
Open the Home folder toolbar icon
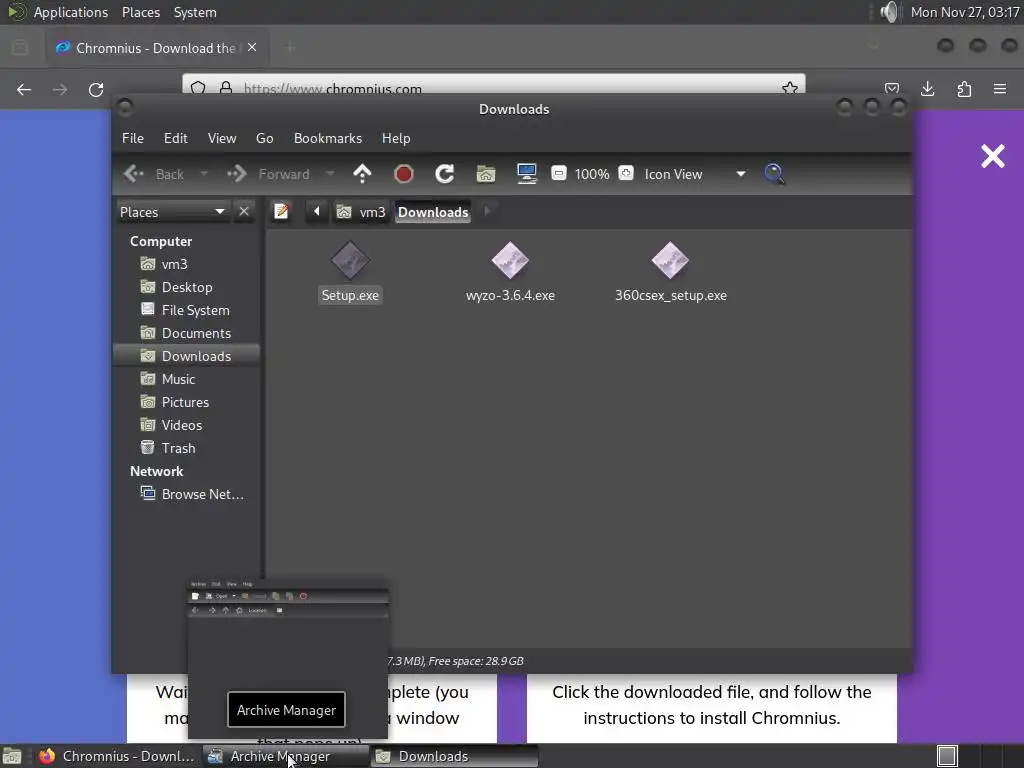tap(486, 174)
